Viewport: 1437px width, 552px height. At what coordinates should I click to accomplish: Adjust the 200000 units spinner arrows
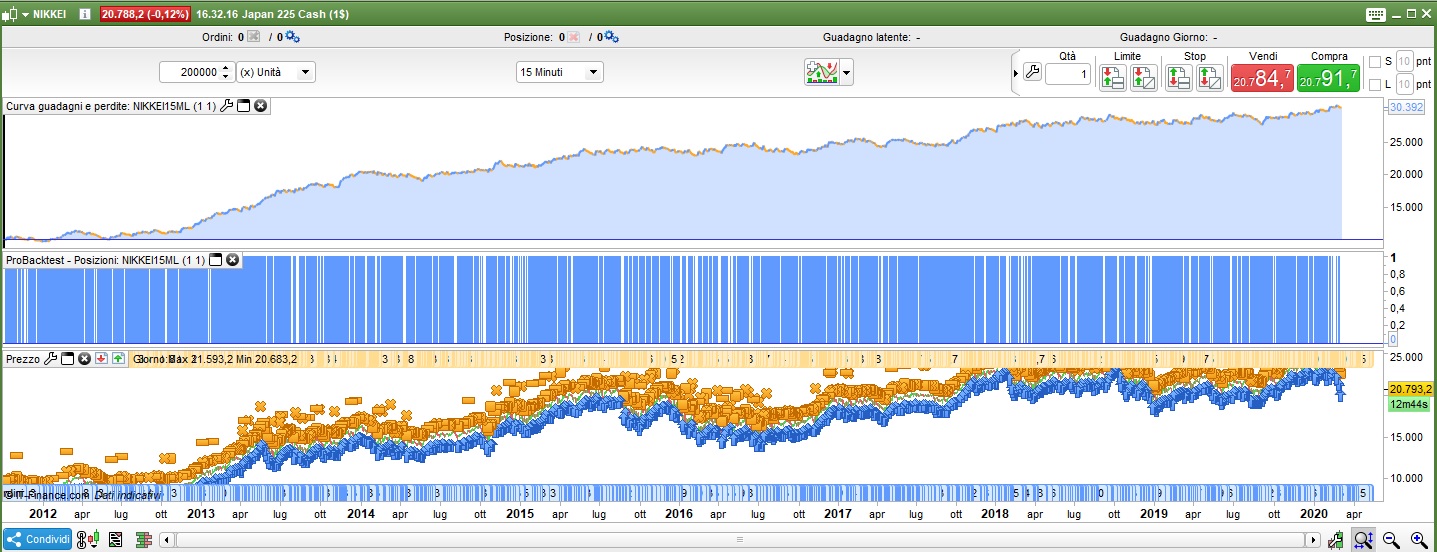(x=226, y=72)
